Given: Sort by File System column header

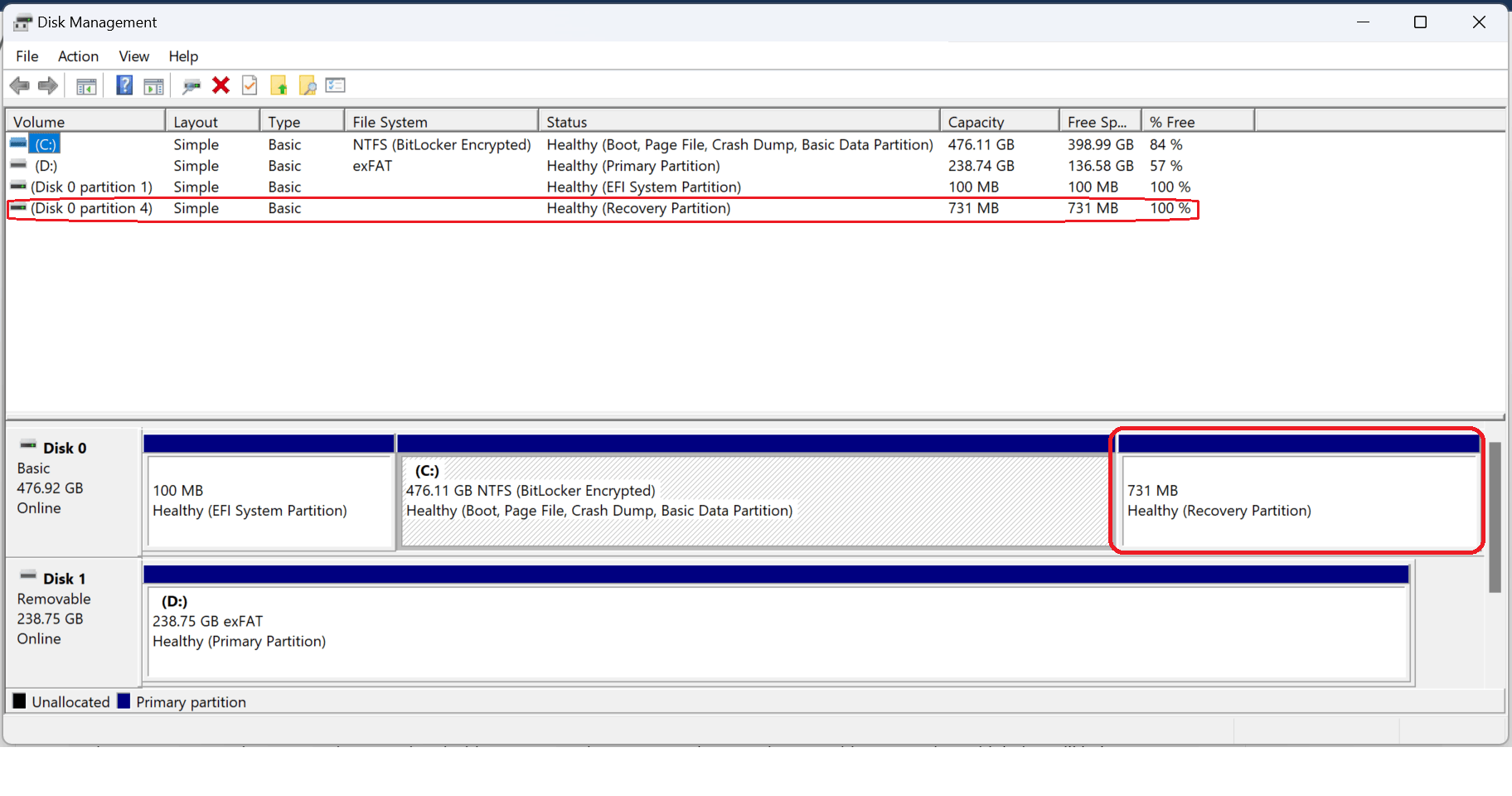Looking at the screenshot, I should click(x=441, y=121).
